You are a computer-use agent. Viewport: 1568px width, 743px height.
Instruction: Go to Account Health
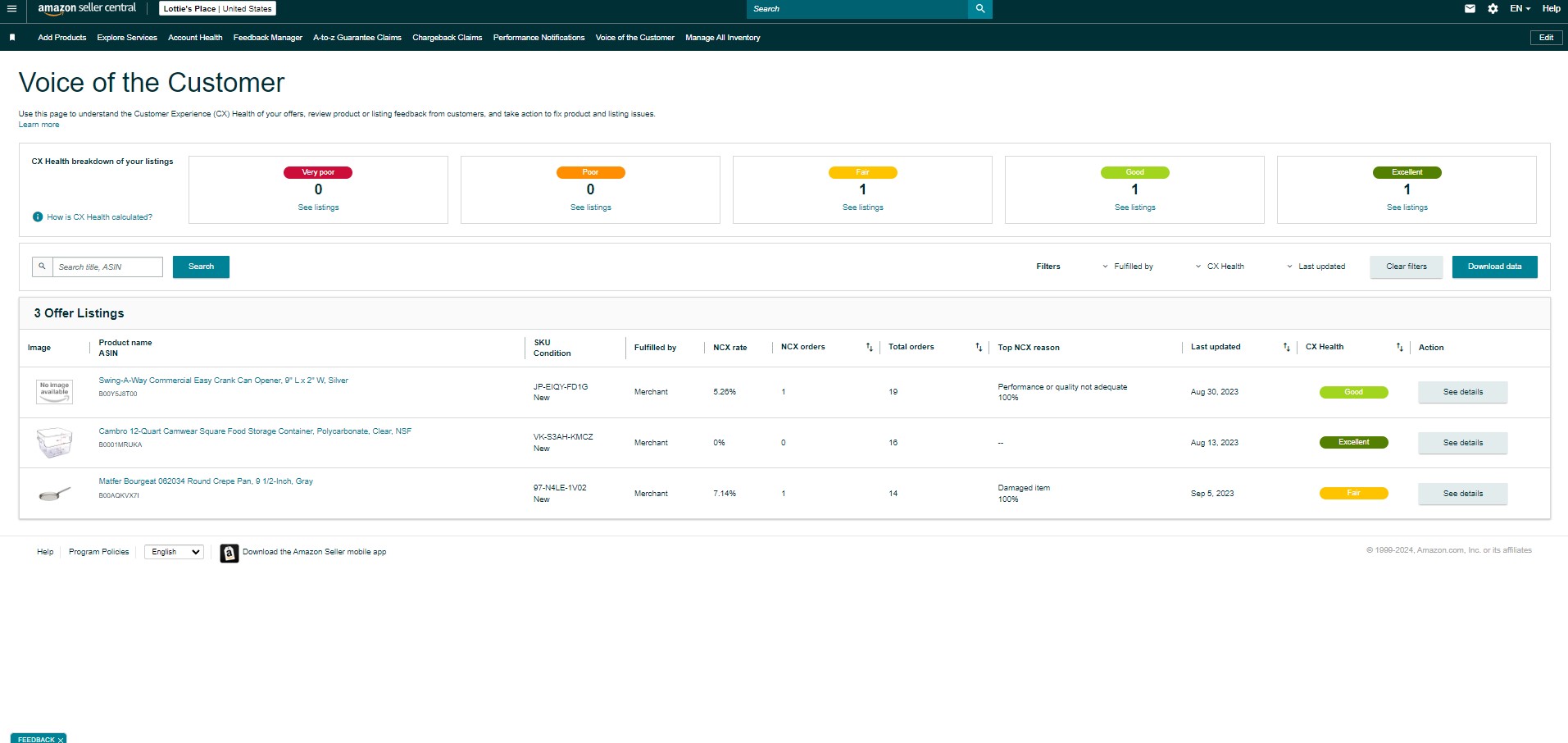click(195, 38)
